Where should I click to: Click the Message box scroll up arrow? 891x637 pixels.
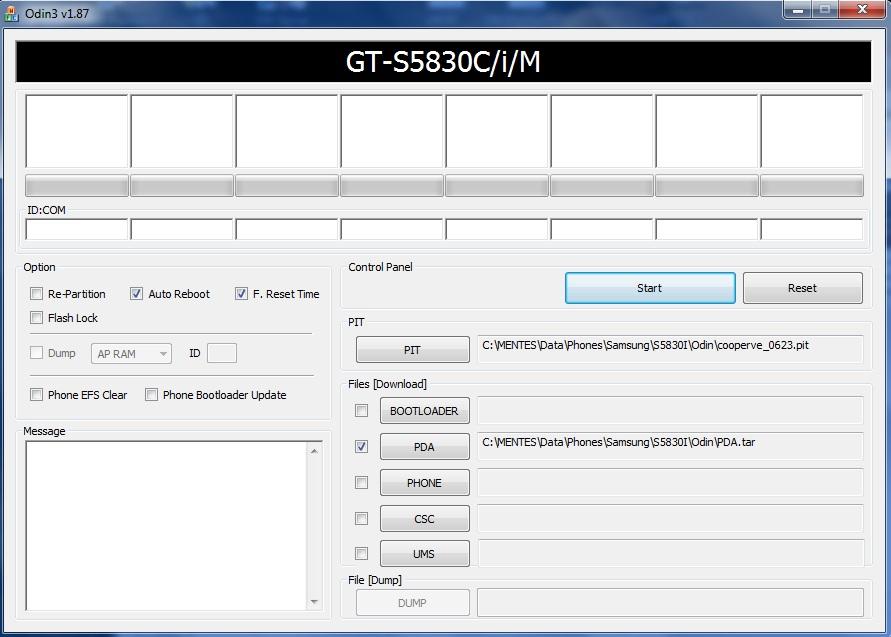click(314, 451)
